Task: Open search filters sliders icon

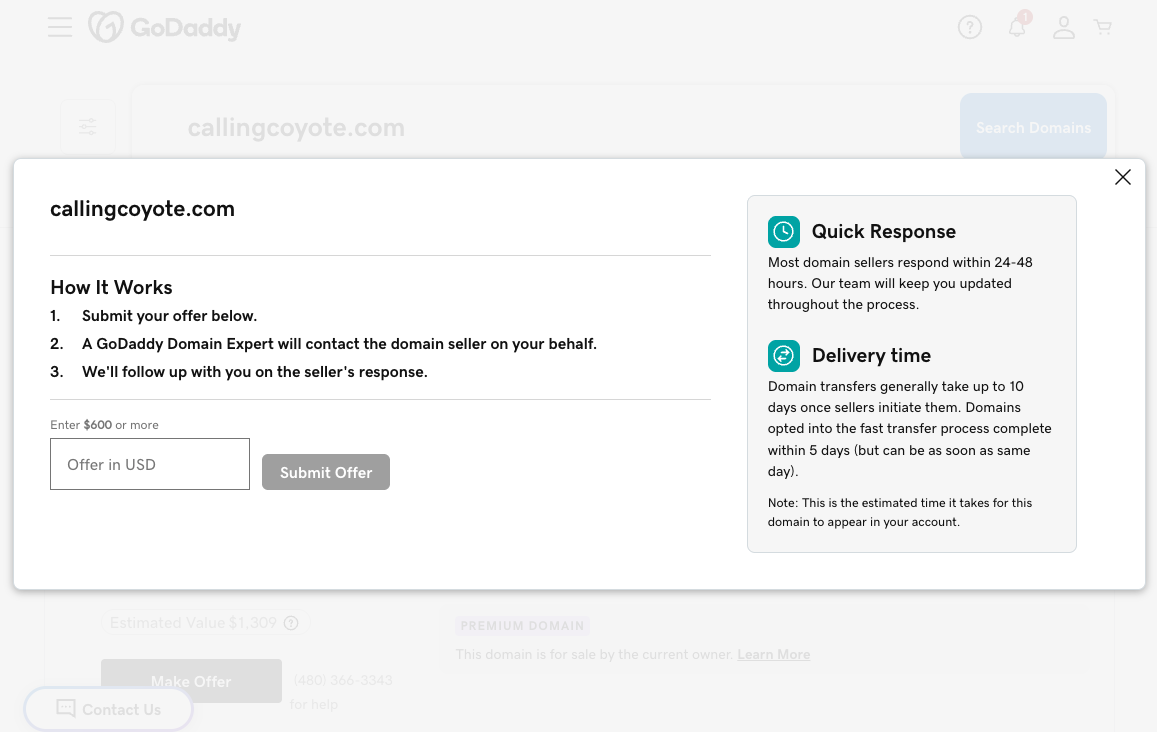Action: (88, 126)
